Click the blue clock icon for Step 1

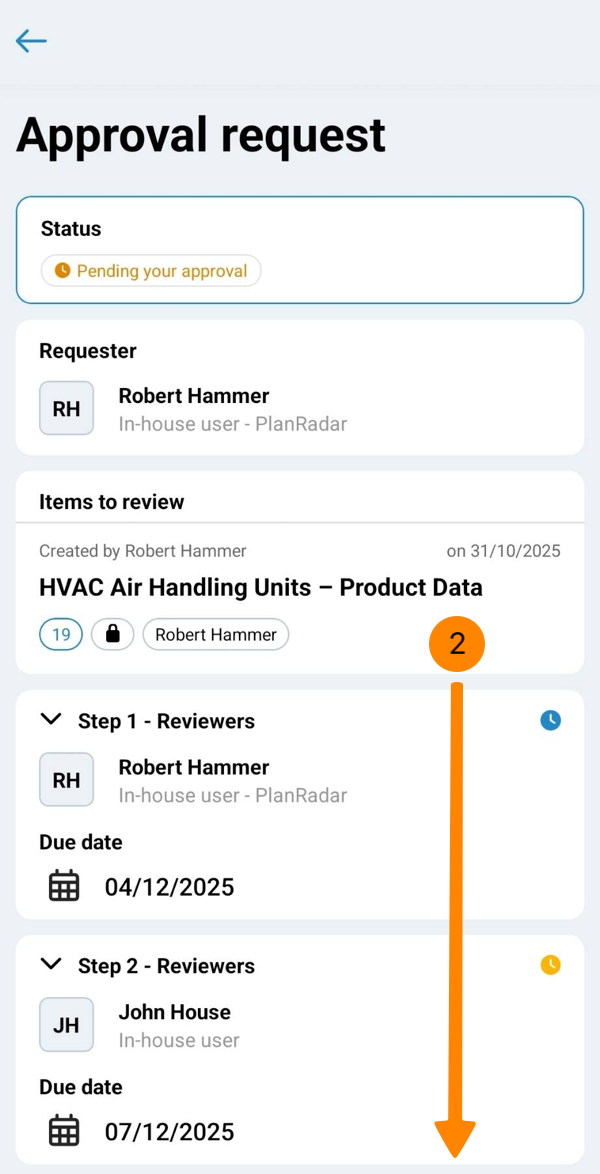[550, 720]
